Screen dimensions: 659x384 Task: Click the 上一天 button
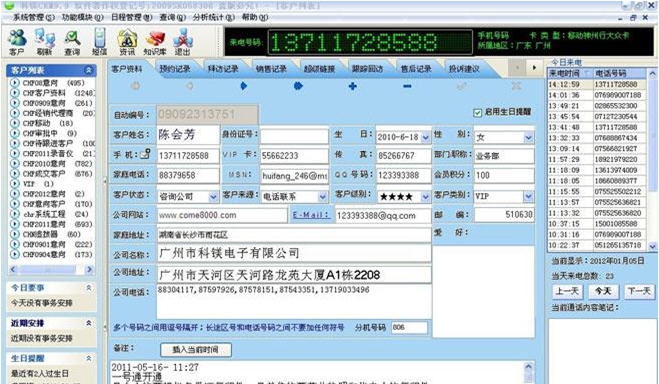coord(567,291)
